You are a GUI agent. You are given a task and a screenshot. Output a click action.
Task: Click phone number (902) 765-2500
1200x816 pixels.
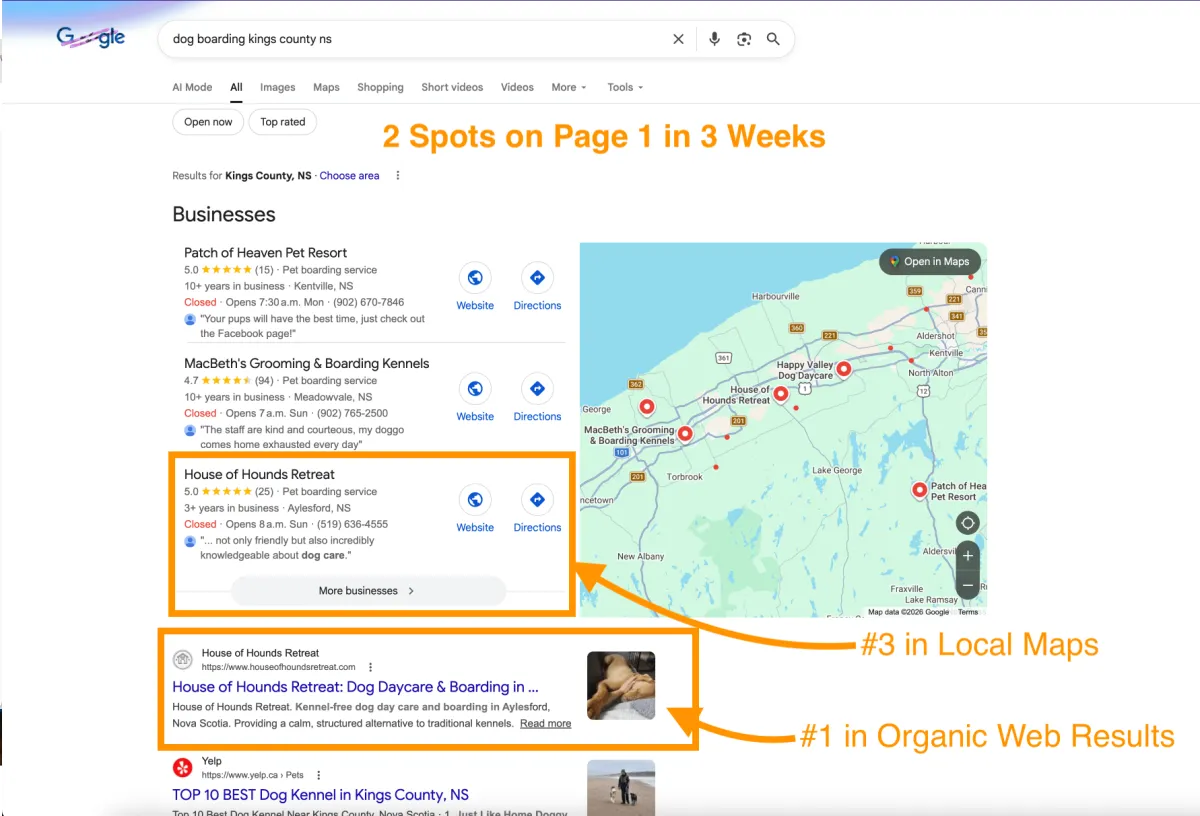(351, 413)
